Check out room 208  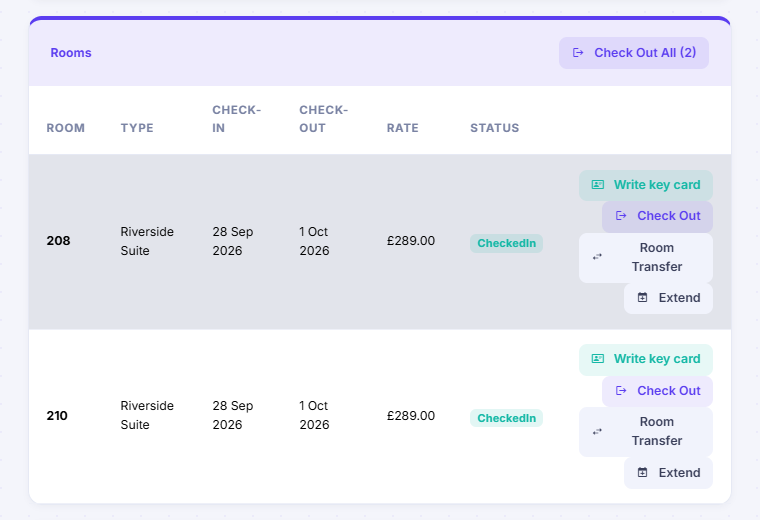(x=657, y=216)
